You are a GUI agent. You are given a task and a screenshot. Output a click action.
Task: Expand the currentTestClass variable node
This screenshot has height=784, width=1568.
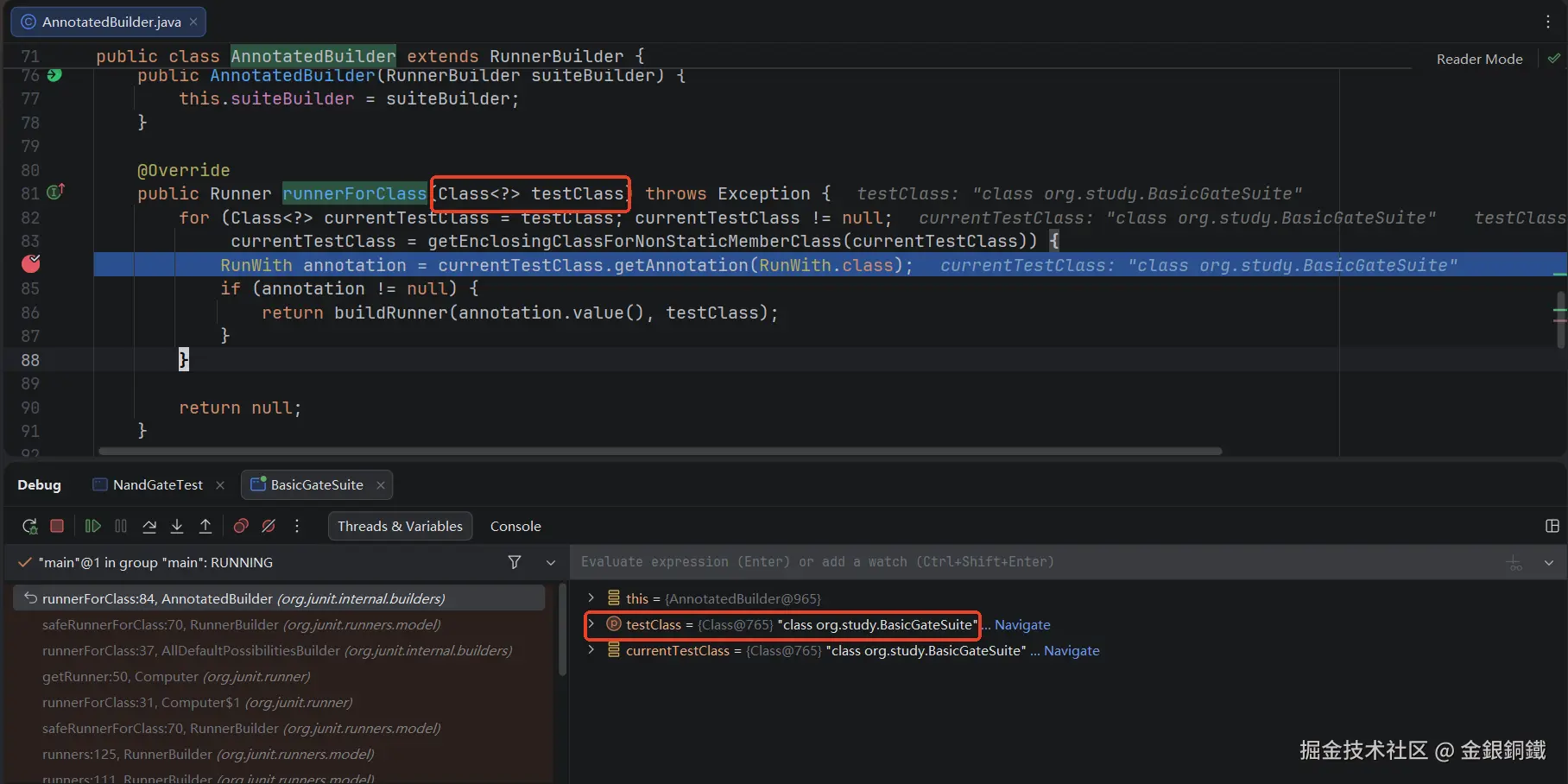591,649
